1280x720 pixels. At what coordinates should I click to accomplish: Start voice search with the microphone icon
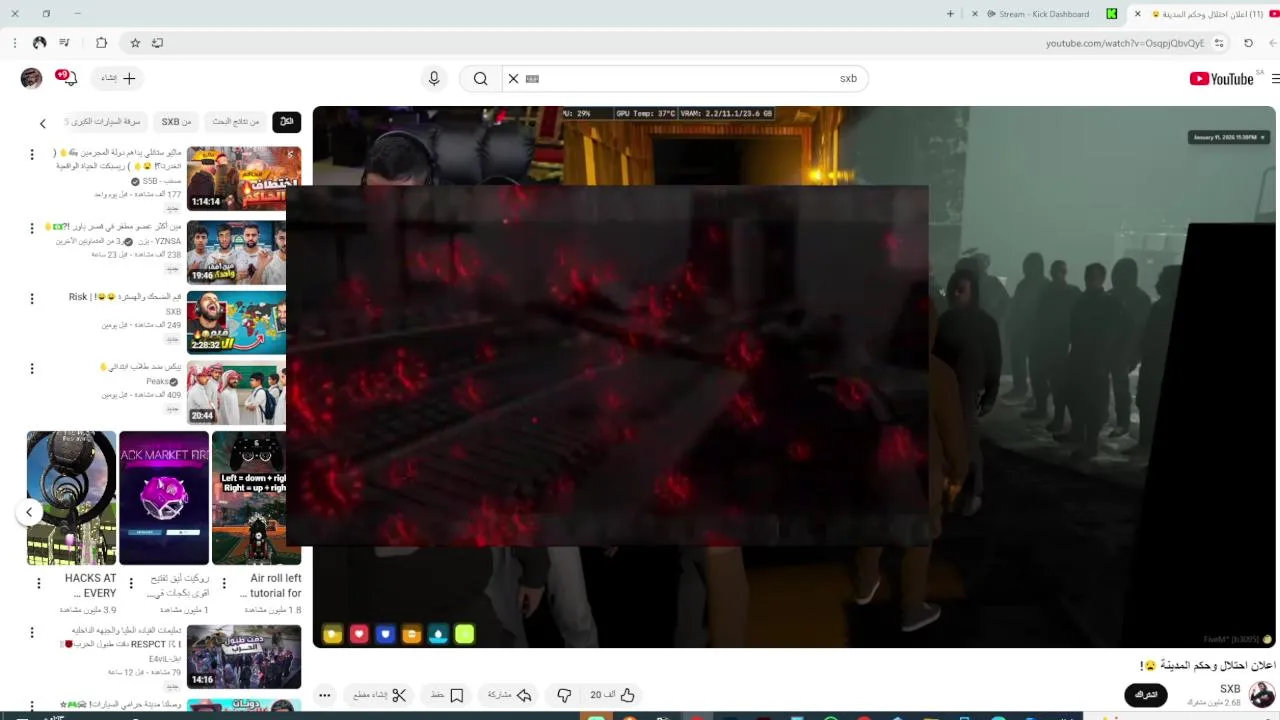point(434,79)
